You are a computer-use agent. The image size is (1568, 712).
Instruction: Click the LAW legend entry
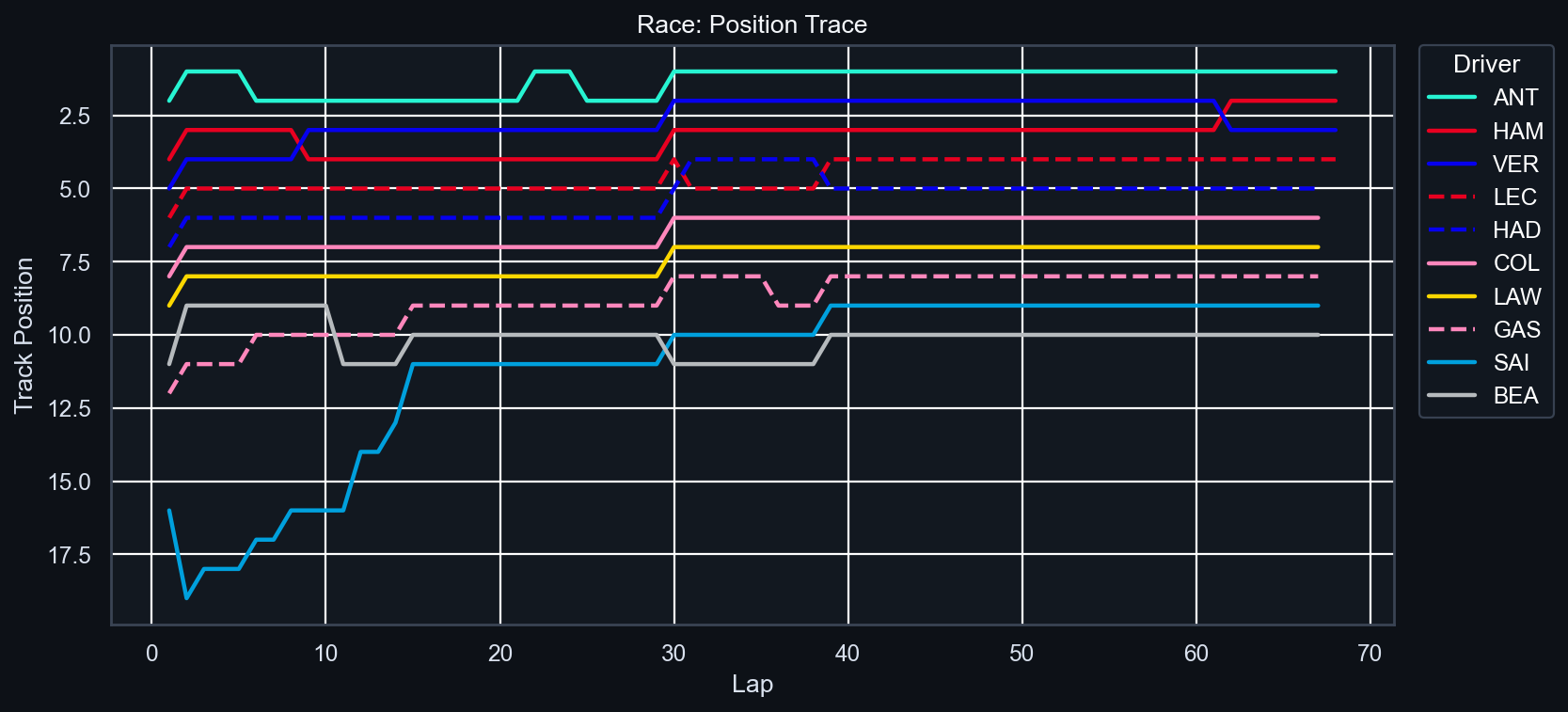1484,296
